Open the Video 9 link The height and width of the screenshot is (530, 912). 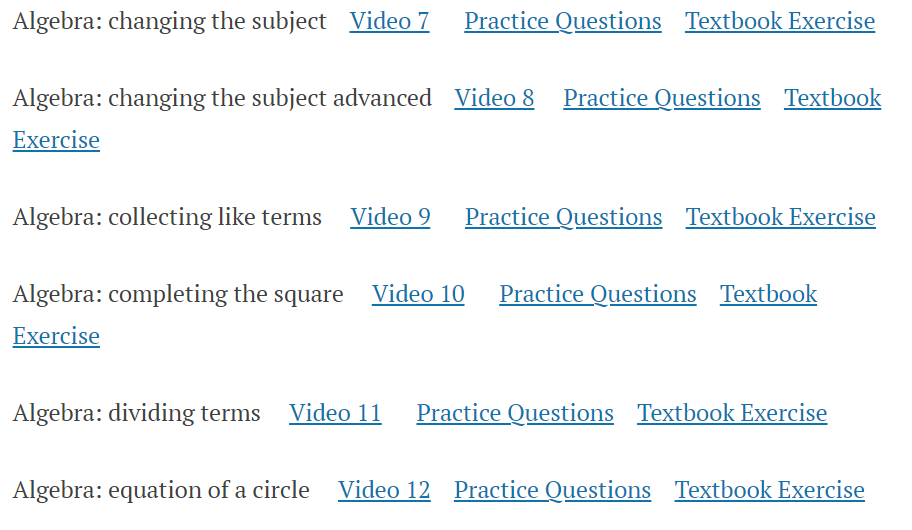(x=390, y=218)
